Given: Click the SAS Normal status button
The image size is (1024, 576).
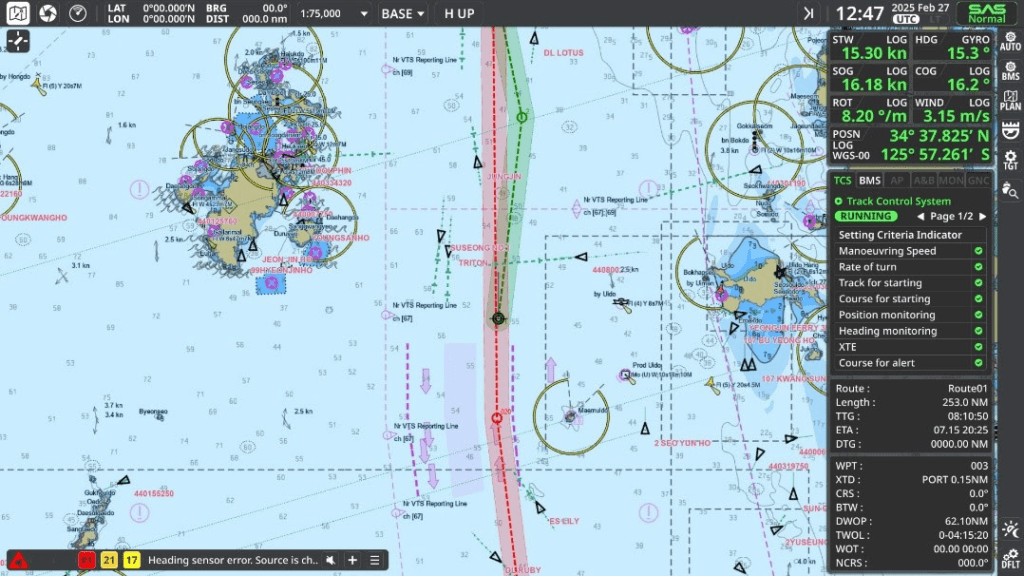Looking at the screenshot, I should click(986, 13).
